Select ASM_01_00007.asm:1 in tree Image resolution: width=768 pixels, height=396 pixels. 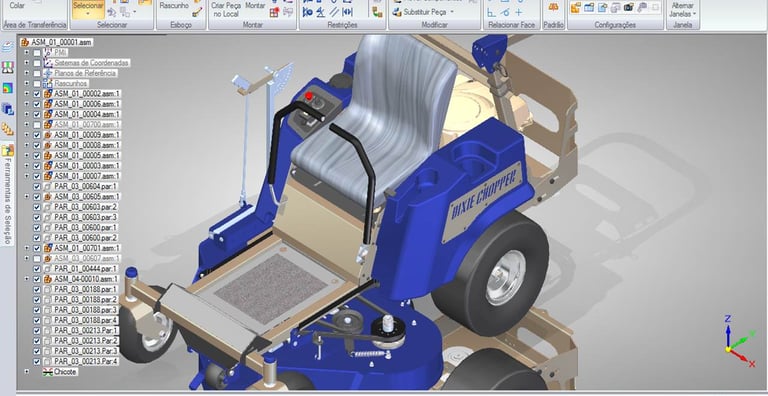87,176
